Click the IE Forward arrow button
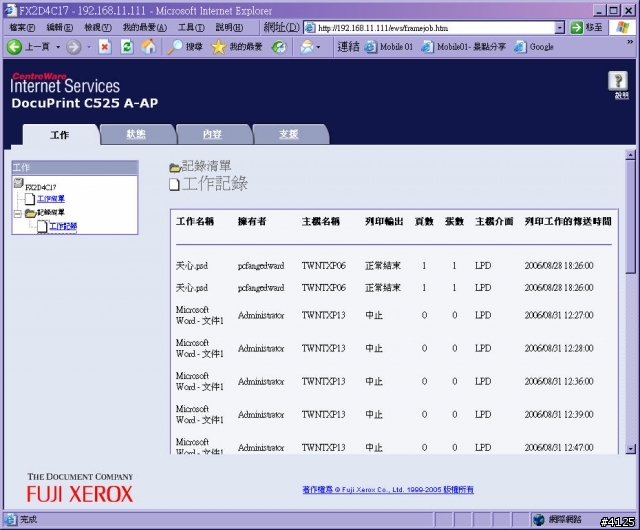Image resolution: width=640 pixels, height=530 pixels. coord(73,47)
